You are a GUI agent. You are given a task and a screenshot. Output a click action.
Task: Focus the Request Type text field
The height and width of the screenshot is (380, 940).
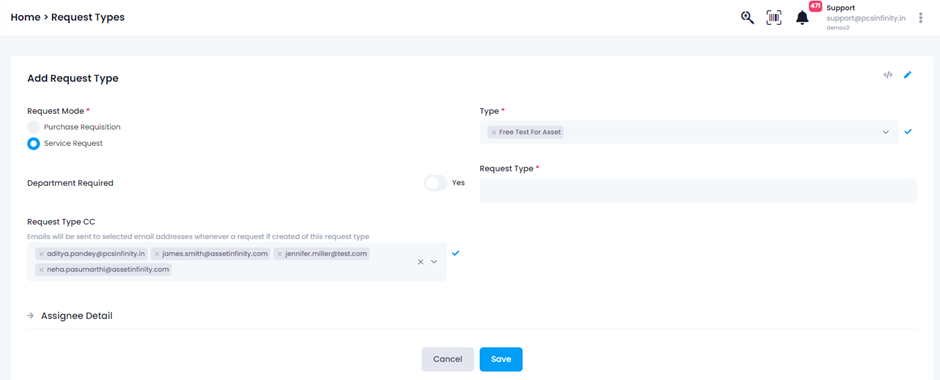tap(698, 191)
